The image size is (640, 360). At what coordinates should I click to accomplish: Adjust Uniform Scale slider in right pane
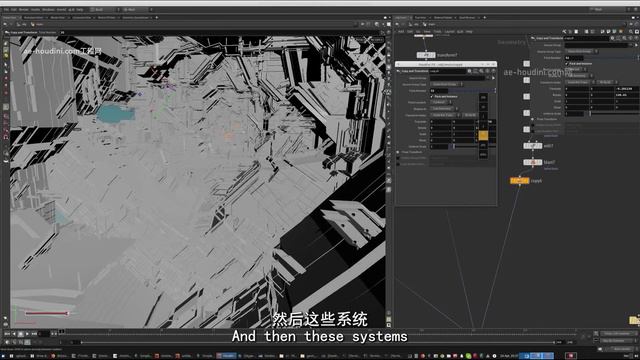tap(612, 113)
